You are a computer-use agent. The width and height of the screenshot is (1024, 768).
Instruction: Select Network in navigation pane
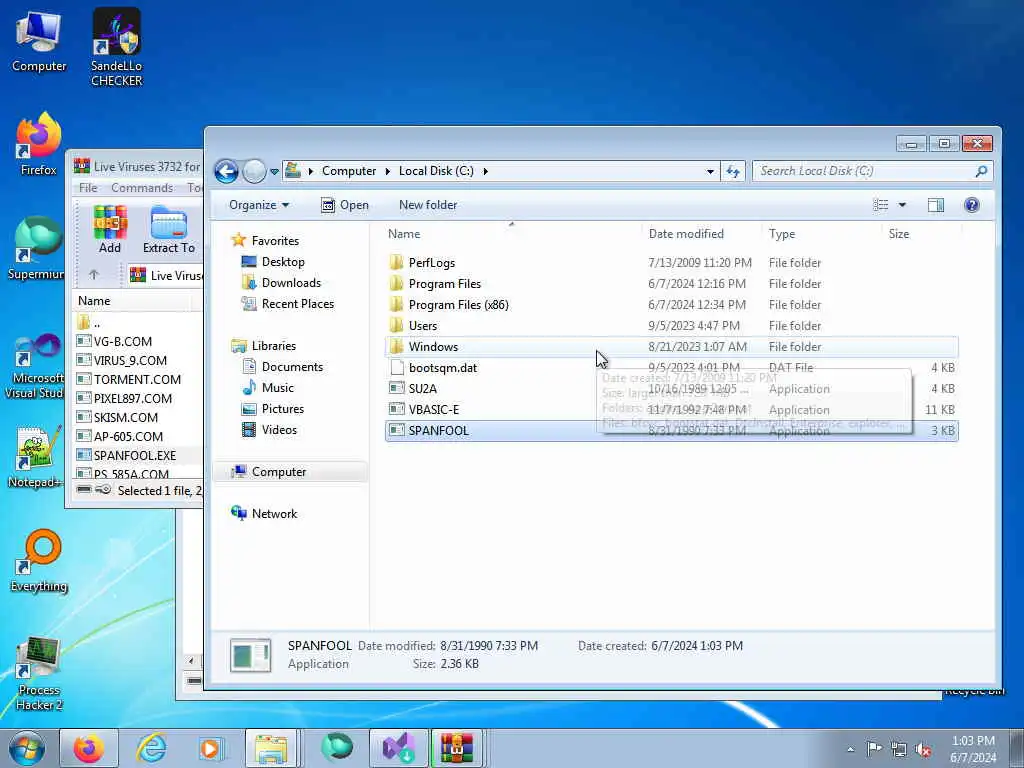tap(274, 514)
